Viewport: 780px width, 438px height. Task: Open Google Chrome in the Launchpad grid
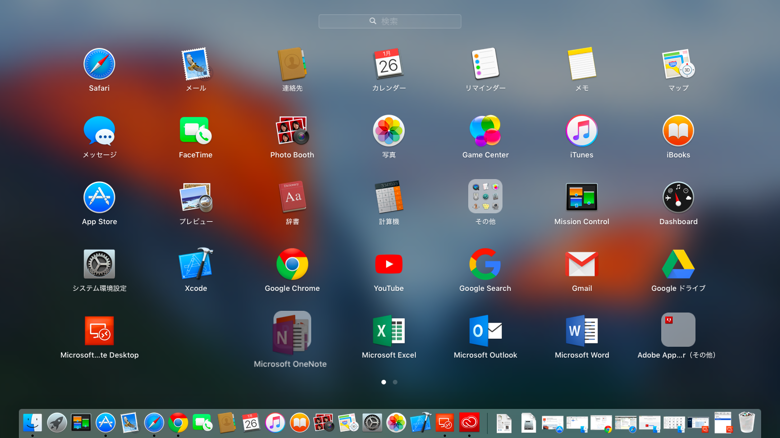(292, 264)
